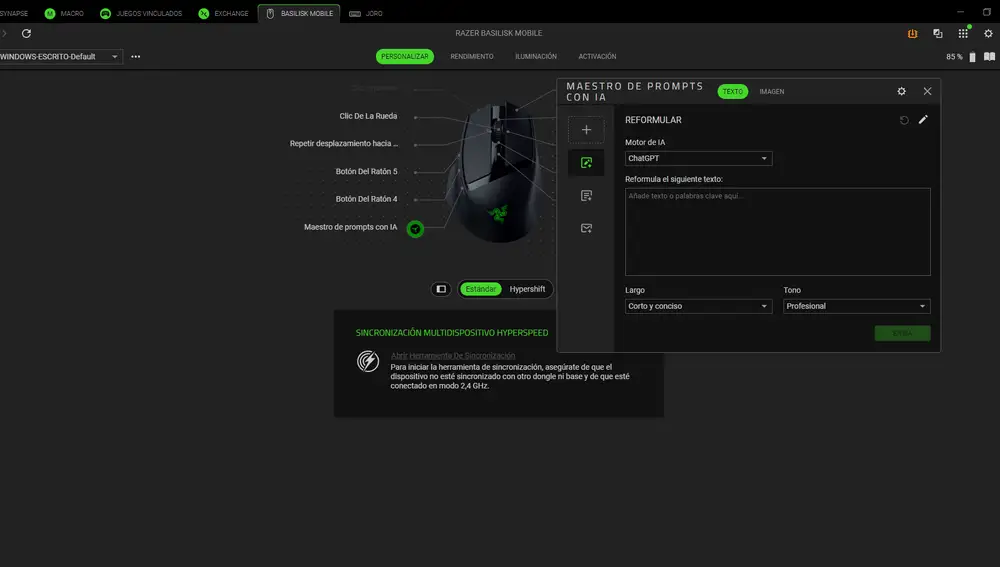The image size is (1000, 567).
Task: Click the Sincronización Multidispositivo Hyperspeed heading
Action: pos(452,333)
